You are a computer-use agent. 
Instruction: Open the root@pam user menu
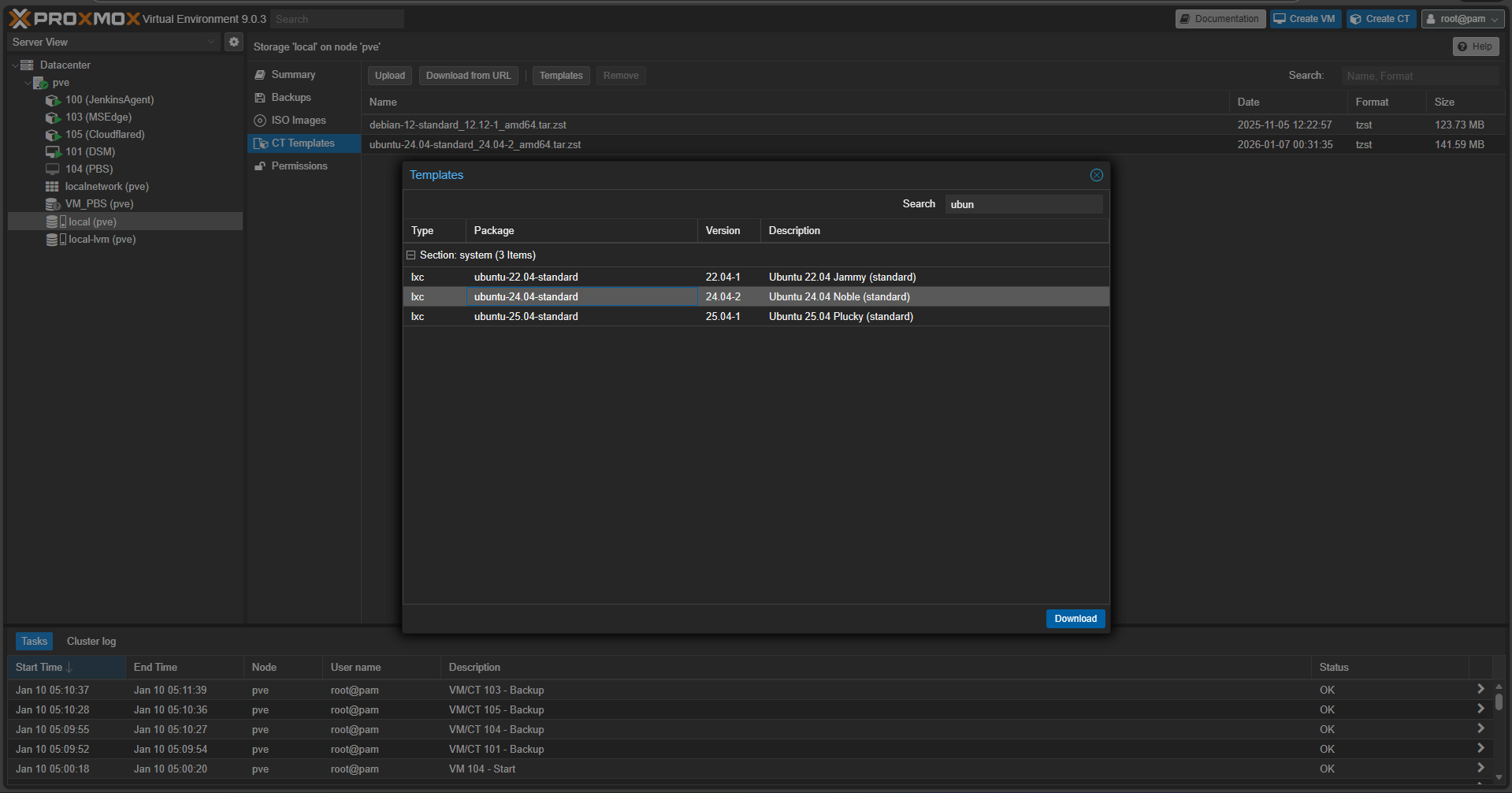point(1463,19)
